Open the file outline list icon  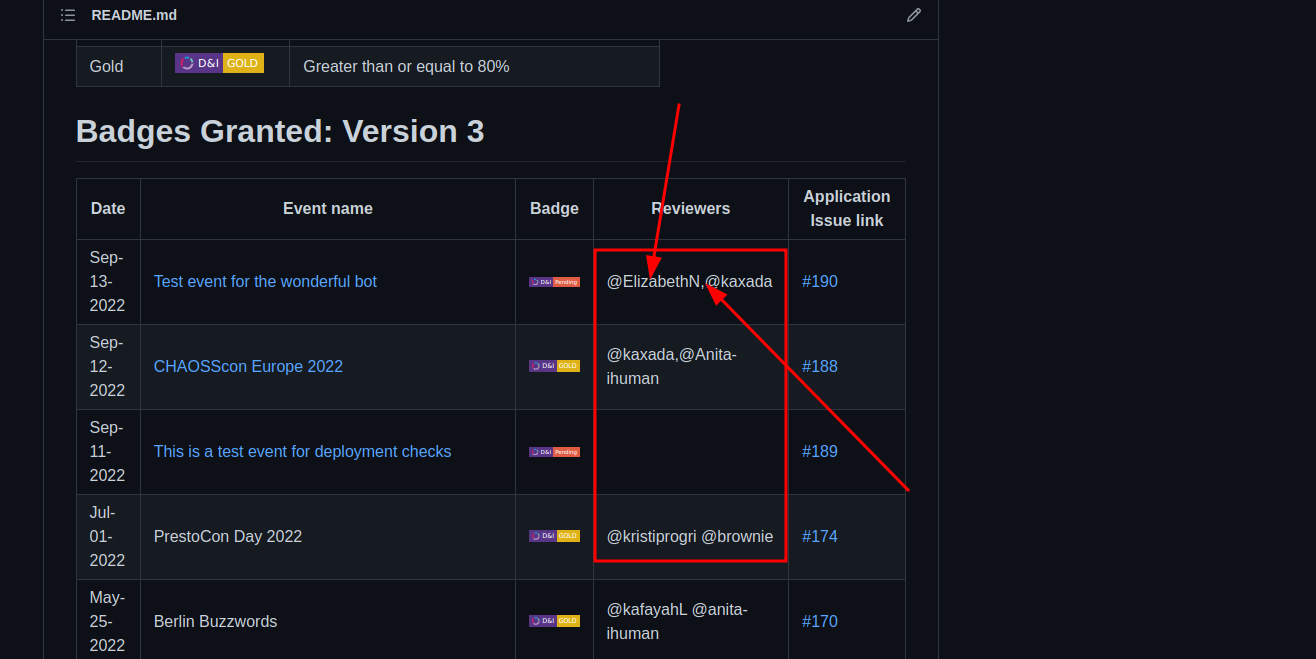[x=67, y=15]
